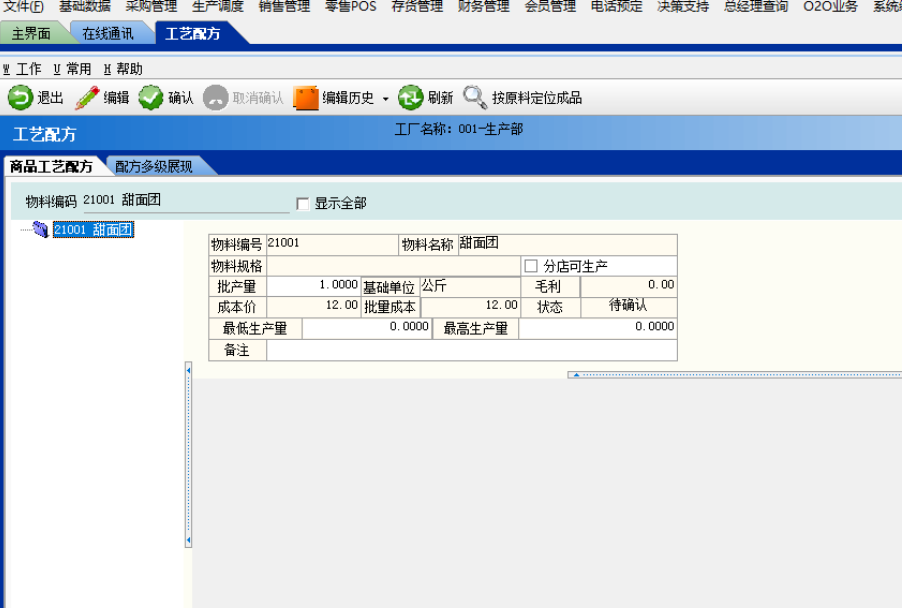Screen dimensions: 905x608
Task: Click the 状态 value 待确认
Action: [629, 305]
